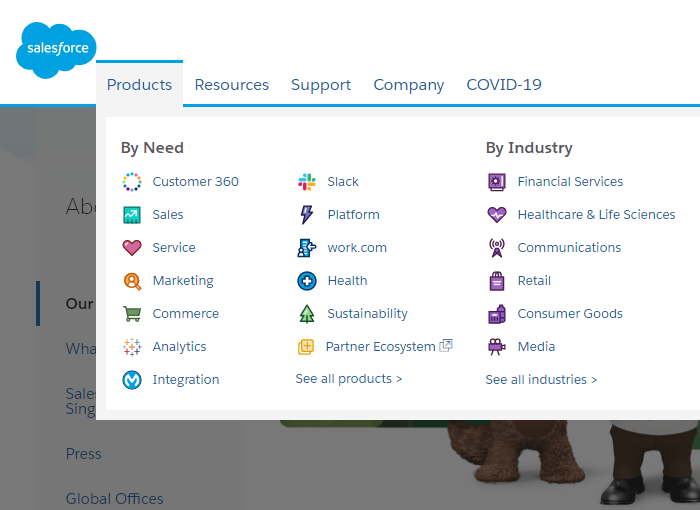Open the Resources menu

[x=231, y=85]
